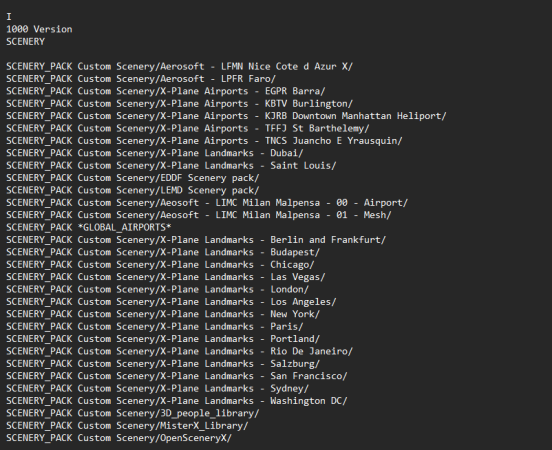Image resolution: width=552 pixels, height=450 pixels.
Task: Click the 'Landmarks - San Francisco' line
Action: click(176, 376)
